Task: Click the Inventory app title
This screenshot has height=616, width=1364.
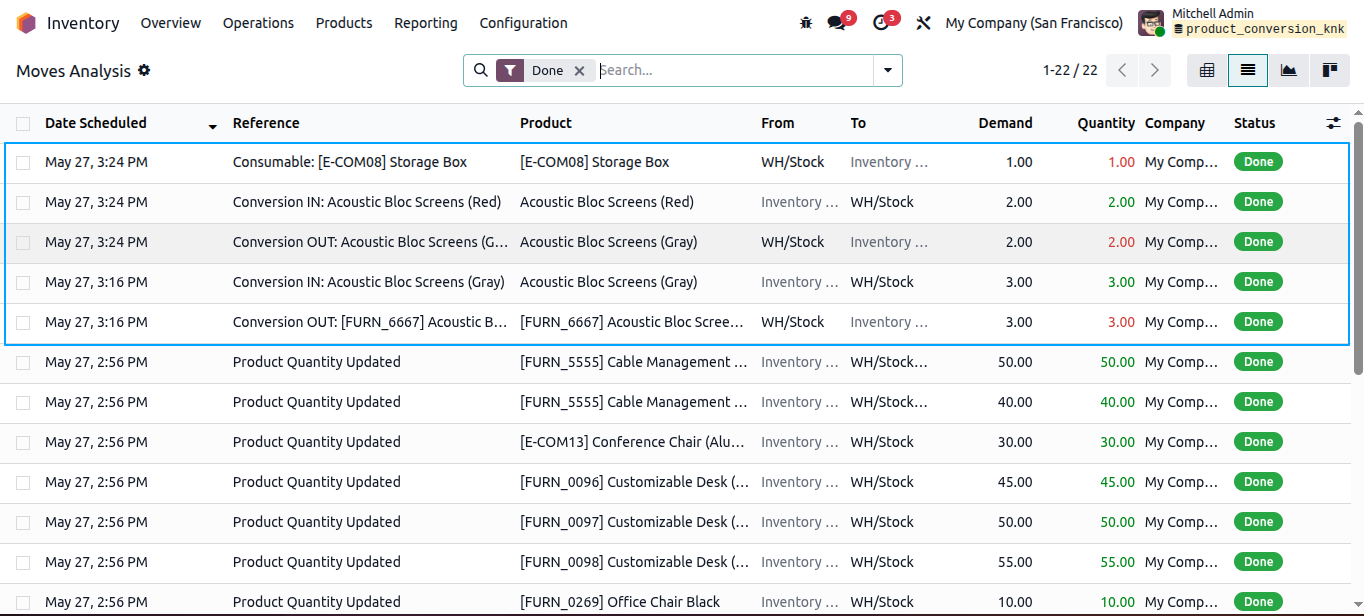Action: pyautogui.click(x=83, y=23)
